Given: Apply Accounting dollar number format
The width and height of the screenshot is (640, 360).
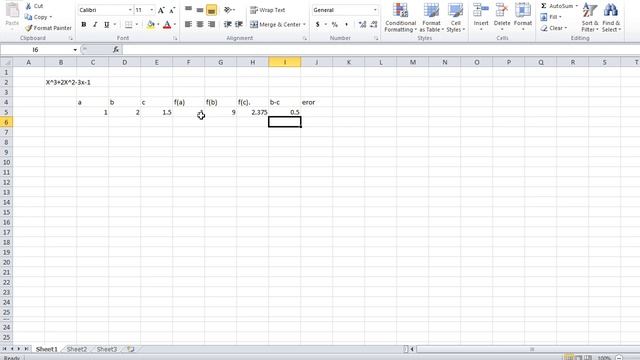Looking at the screenshot, I should tap(318, 24).
